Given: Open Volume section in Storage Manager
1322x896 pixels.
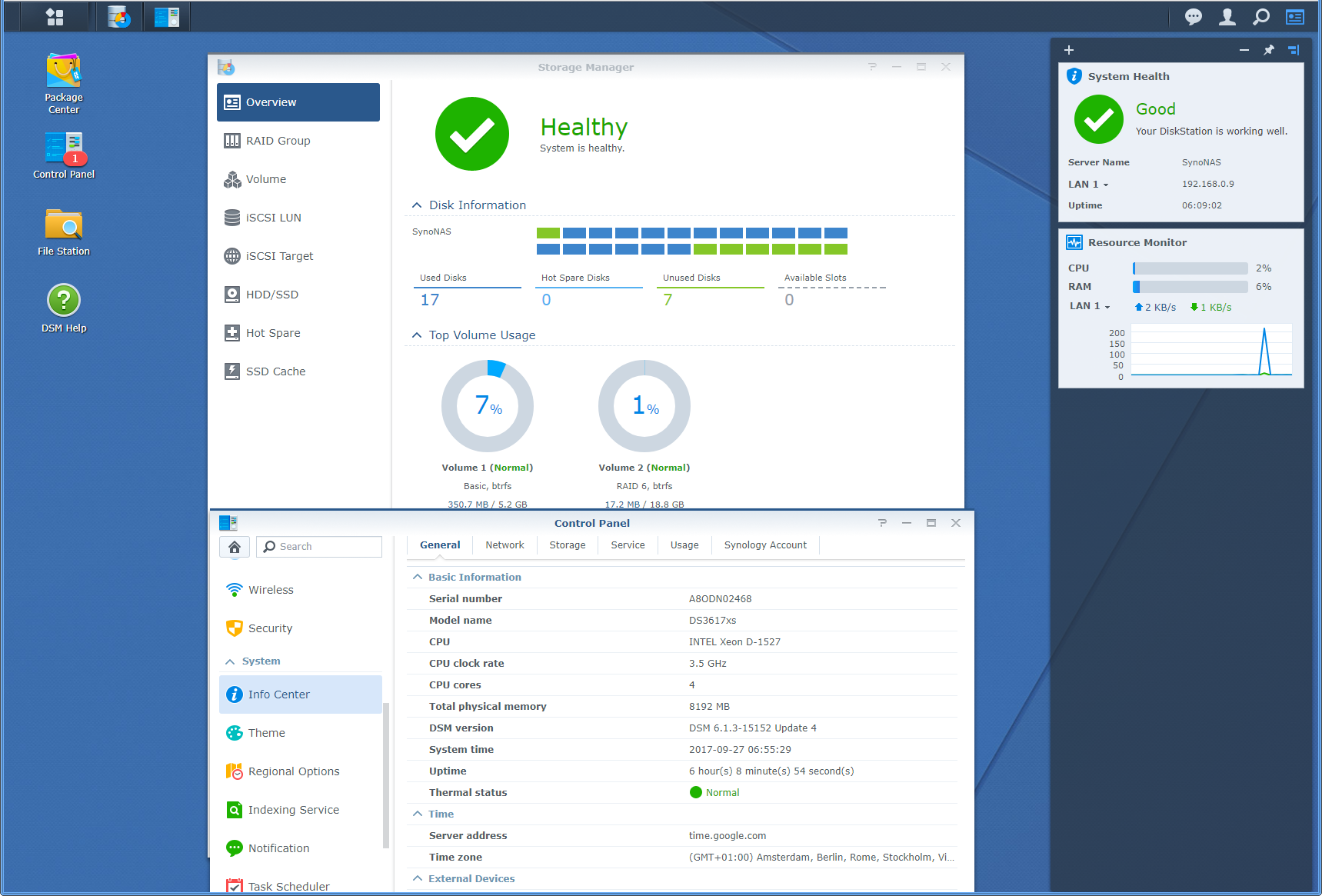Looking at the screenshot, I should click(298, 179).
